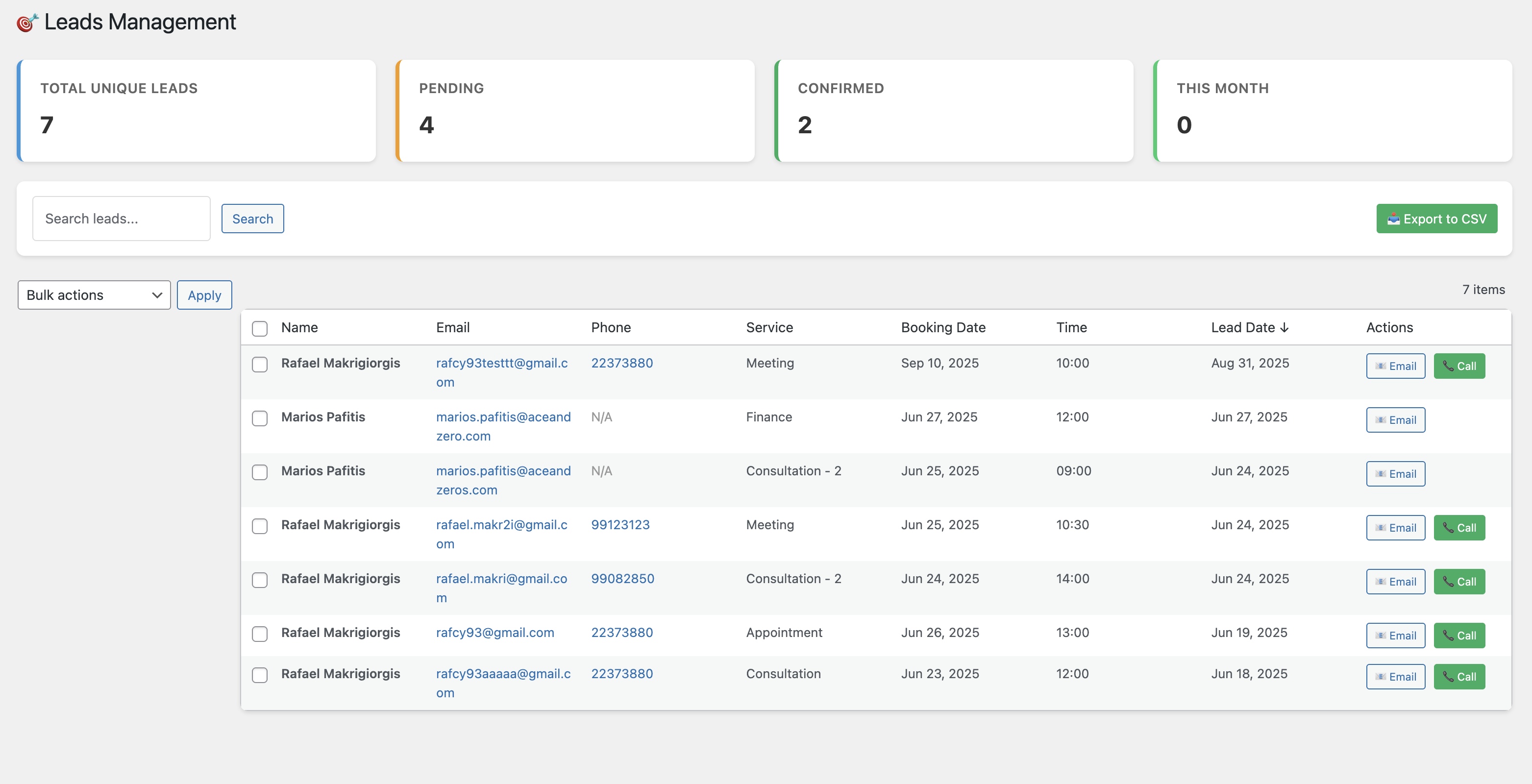Email the Consultation lead from Jun 18
Screen dimensions: 1532x784
point(1395,677)
